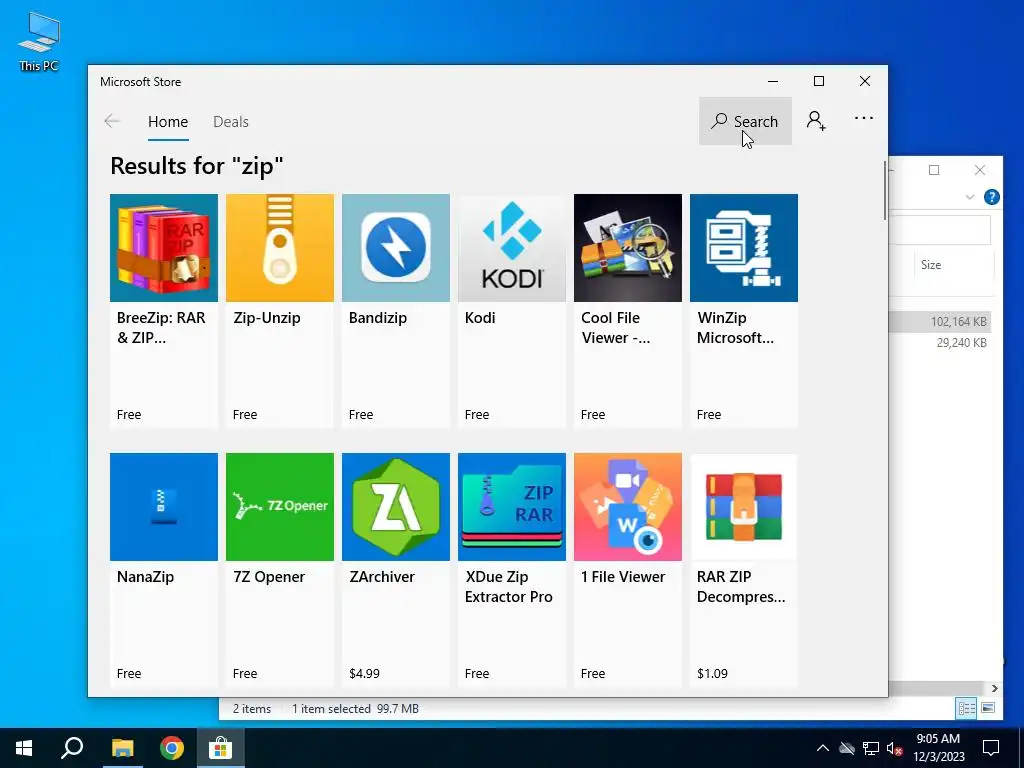Go back with the Store back arrow

click(112, 121)
